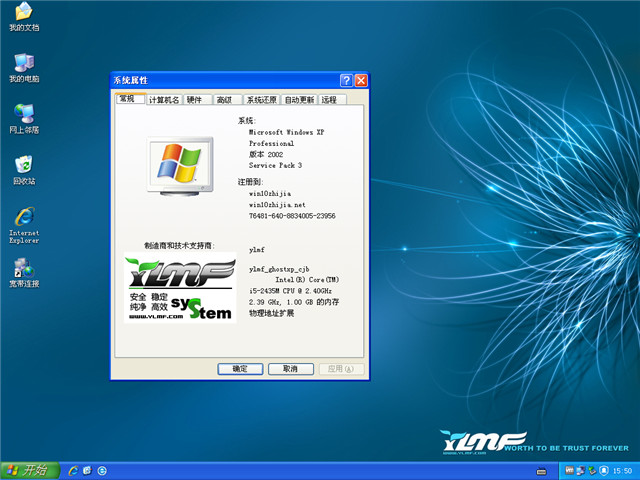Launch Internet Explorer from quick launch bar

point(73,471)
